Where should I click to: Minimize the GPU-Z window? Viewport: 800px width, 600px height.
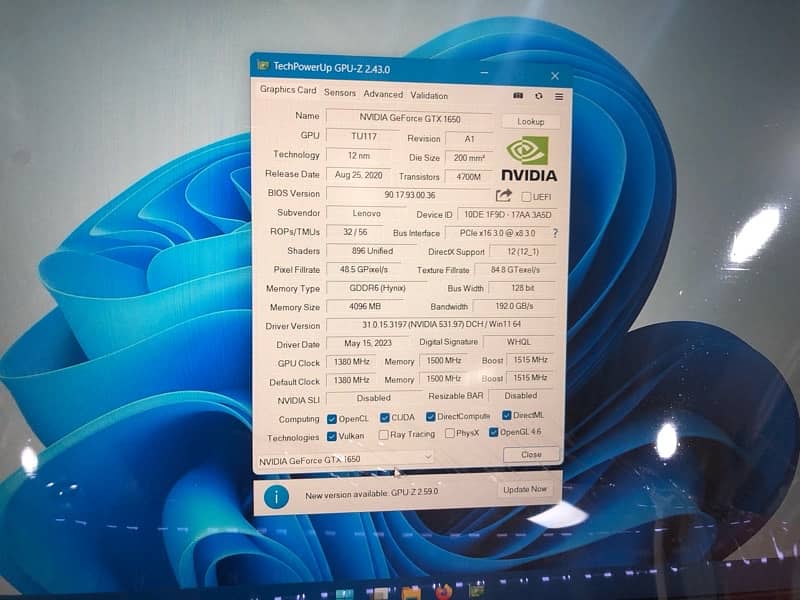click(x=484, y=73)
